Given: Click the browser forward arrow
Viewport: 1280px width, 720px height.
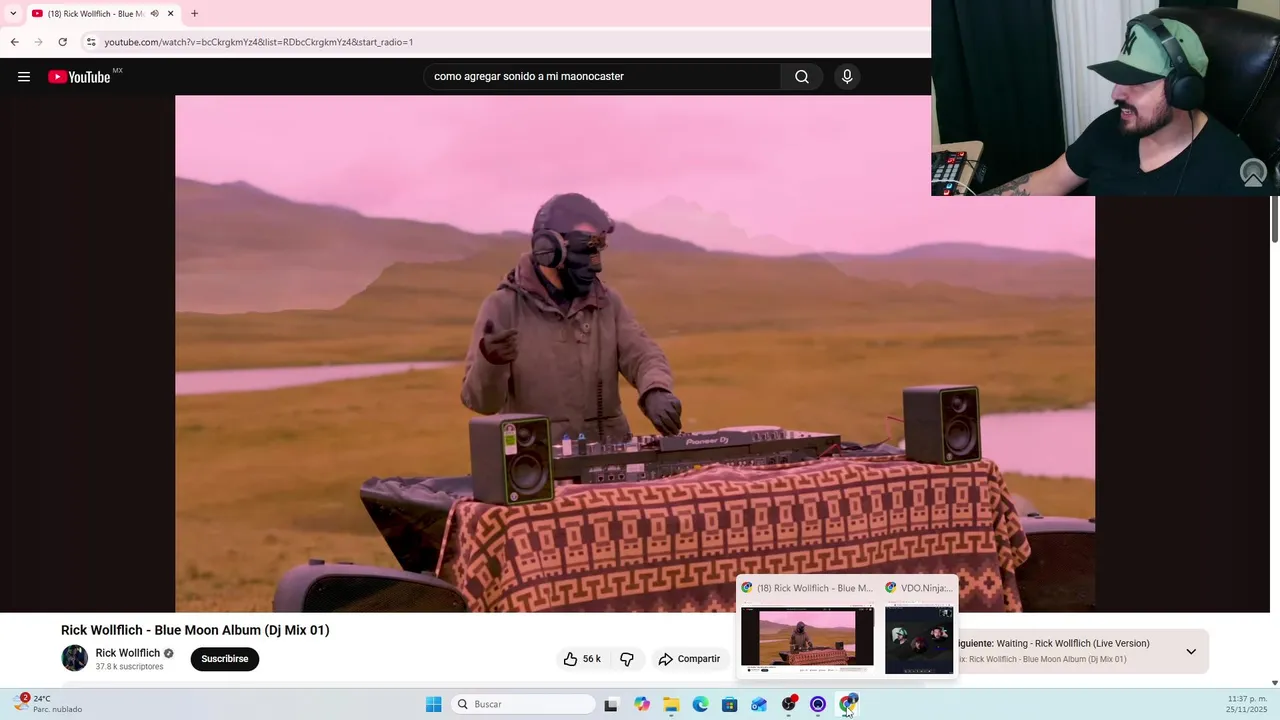Looking at the screenshot, I should (38, 42).
